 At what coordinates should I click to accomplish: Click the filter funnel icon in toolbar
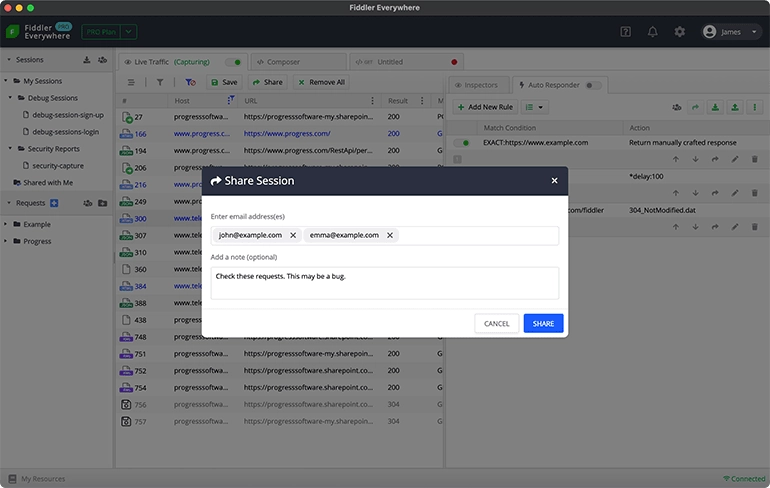pos(160,82)
